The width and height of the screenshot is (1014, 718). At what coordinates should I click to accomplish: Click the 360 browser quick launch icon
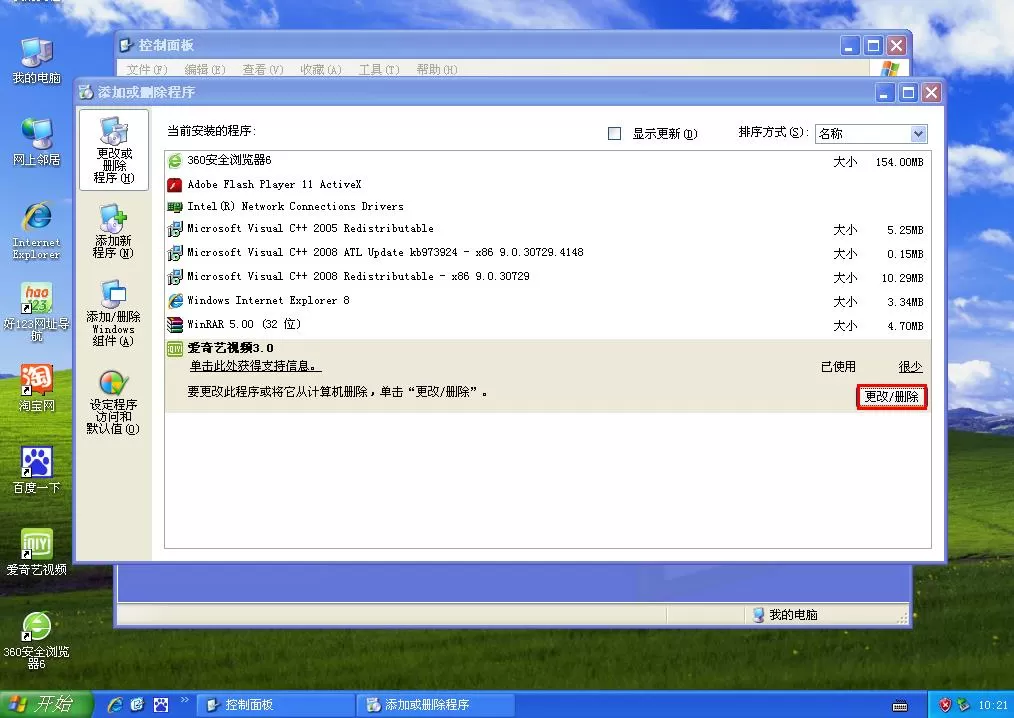coord(137,704)
